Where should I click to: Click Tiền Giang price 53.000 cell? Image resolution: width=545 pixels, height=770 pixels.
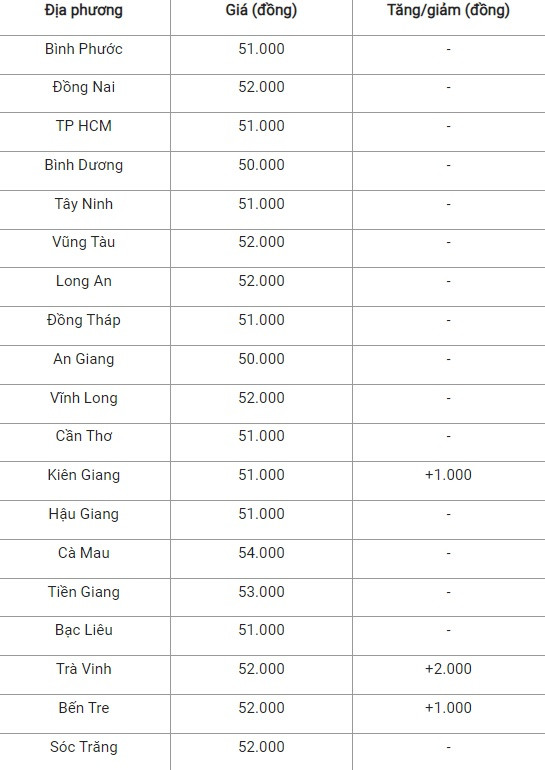pyautogui.click(x=261, y=591)
